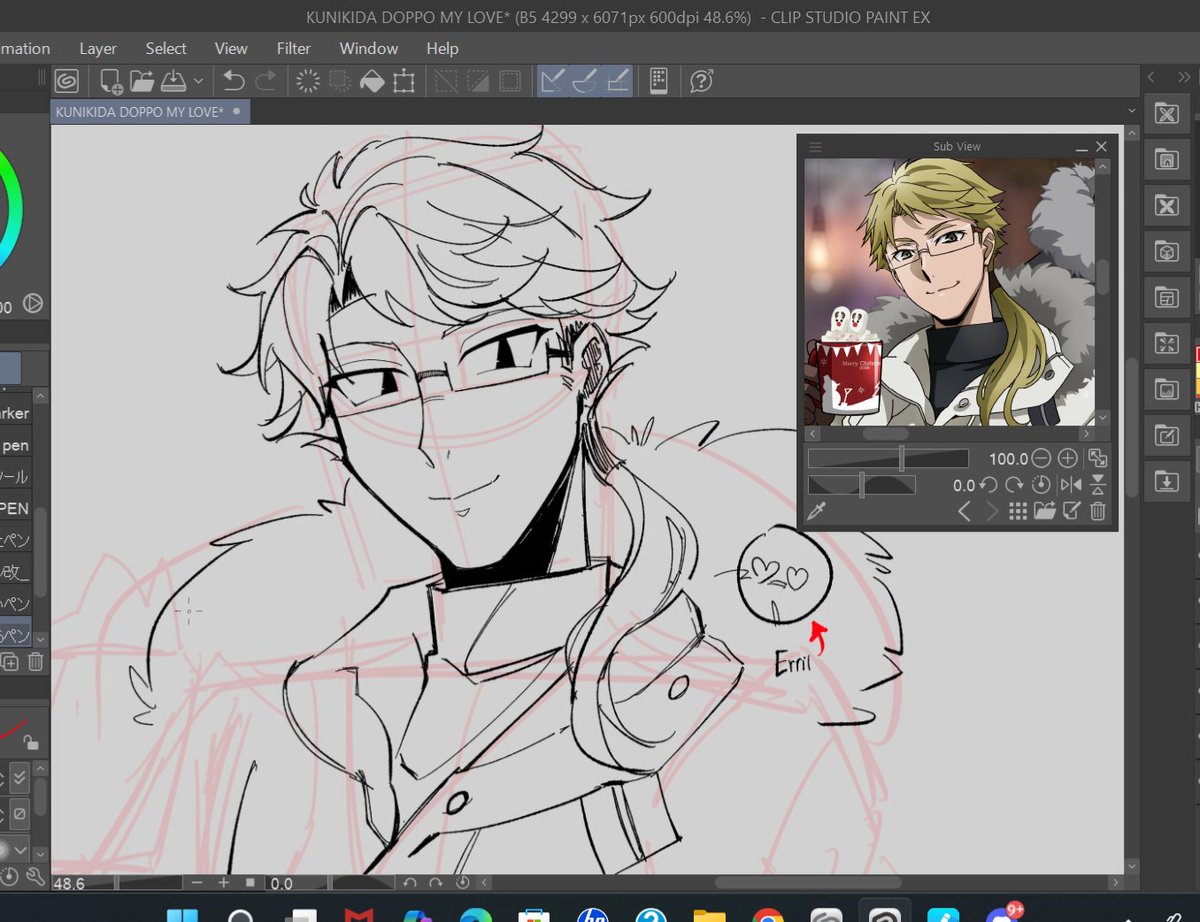Delete the selected sub tool
The image size is (1200, 922).
(x=35, y=661)
